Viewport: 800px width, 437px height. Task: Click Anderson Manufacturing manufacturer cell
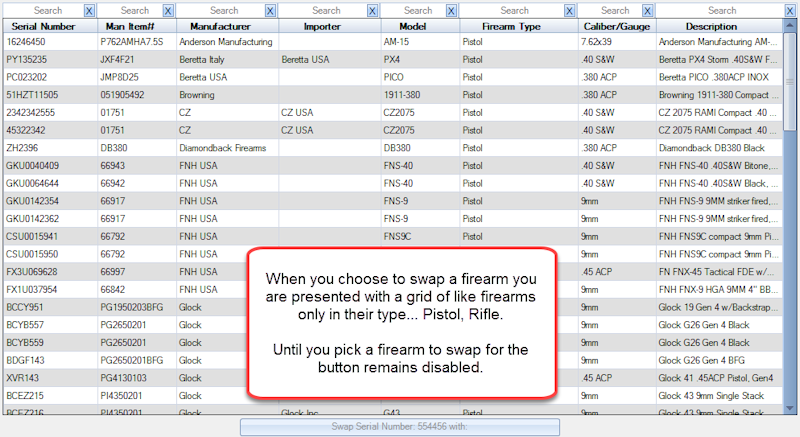coord(226,42)
